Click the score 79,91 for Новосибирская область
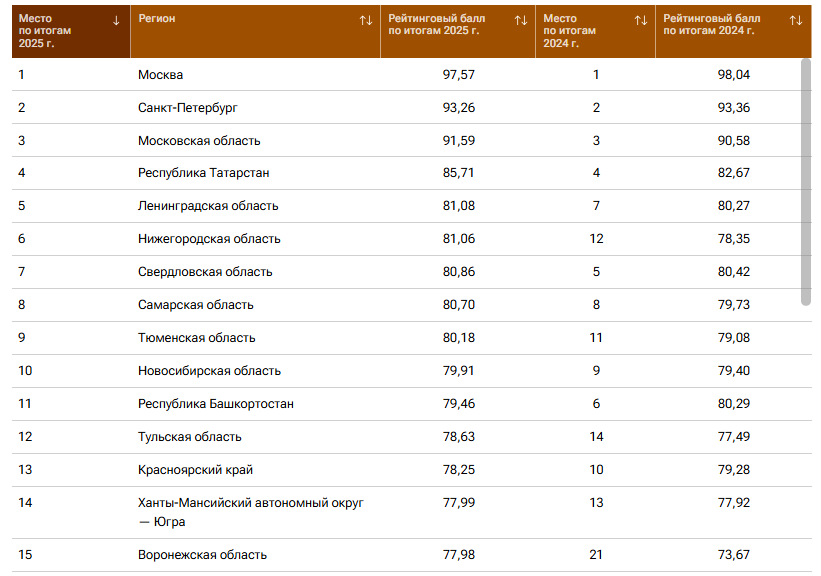This screenshot has height=576, width=821. click(x=459, y=371)
